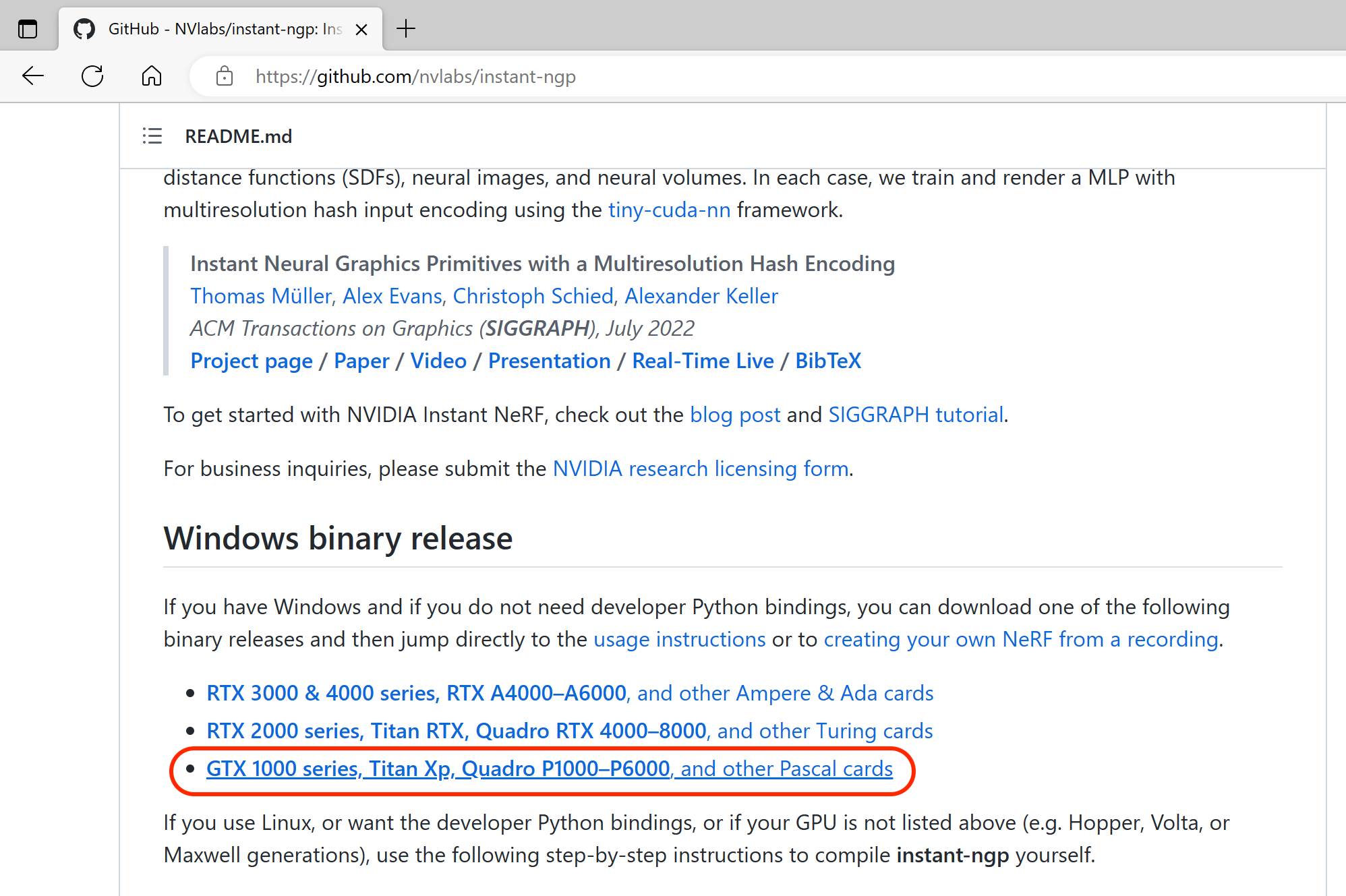This screenshot has height=896, width=1346.
Task: Open the README outline list icon
Action: click(152, 136)
